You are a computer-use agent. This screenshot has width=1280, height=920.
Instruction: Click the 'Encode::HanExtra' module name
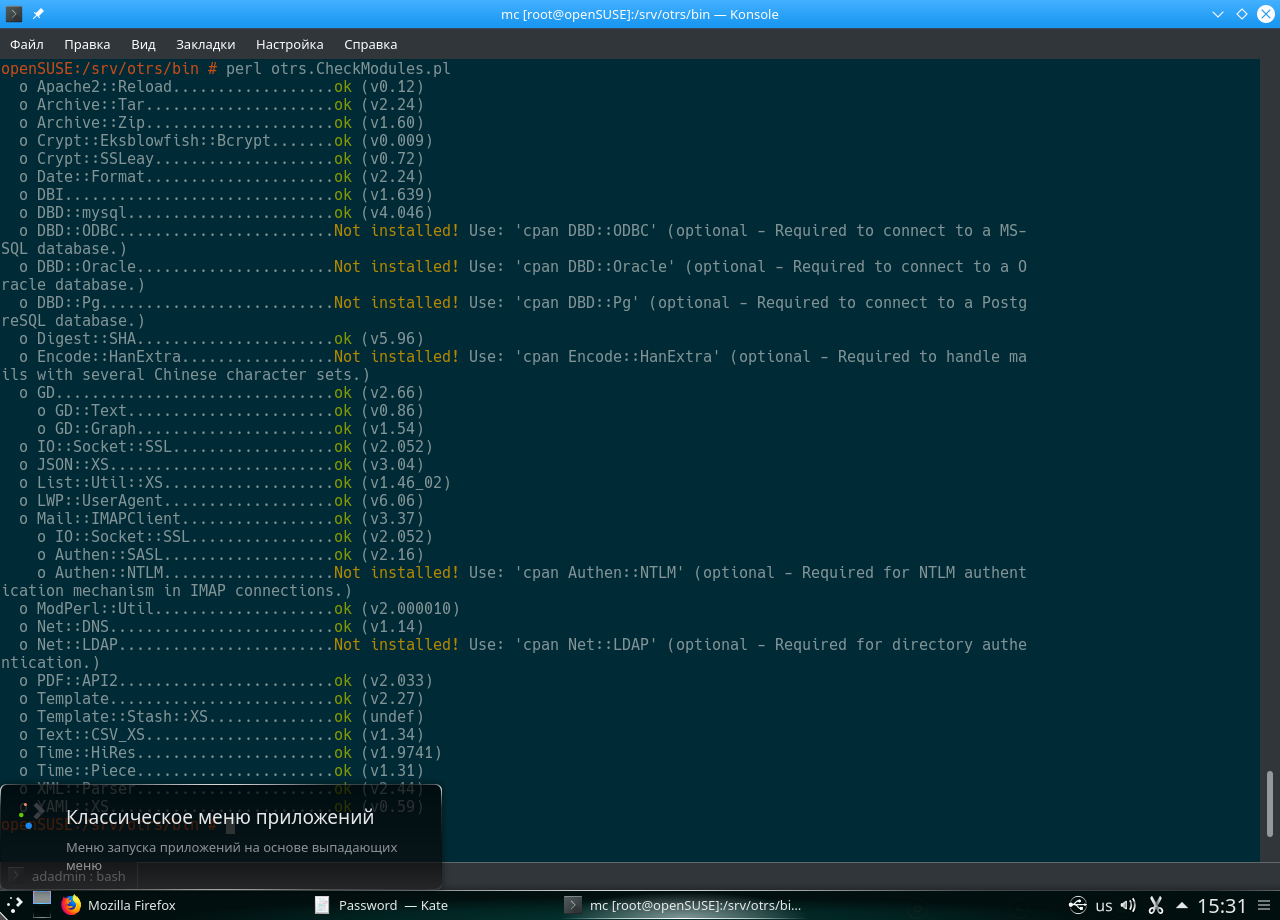(109, 357)
